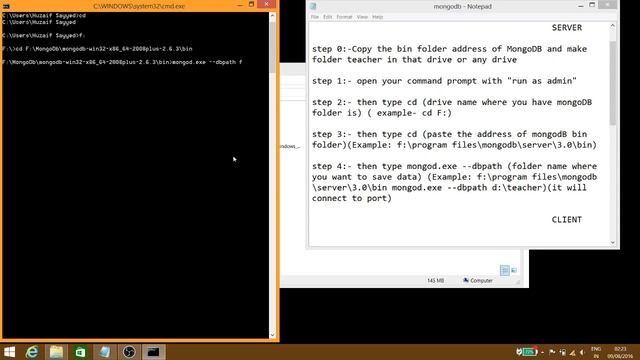This screenshot has height=360, width=640.
Task: Click the 'mongod.exe --dbpath f' command line
Action: [x=207, y=62]
